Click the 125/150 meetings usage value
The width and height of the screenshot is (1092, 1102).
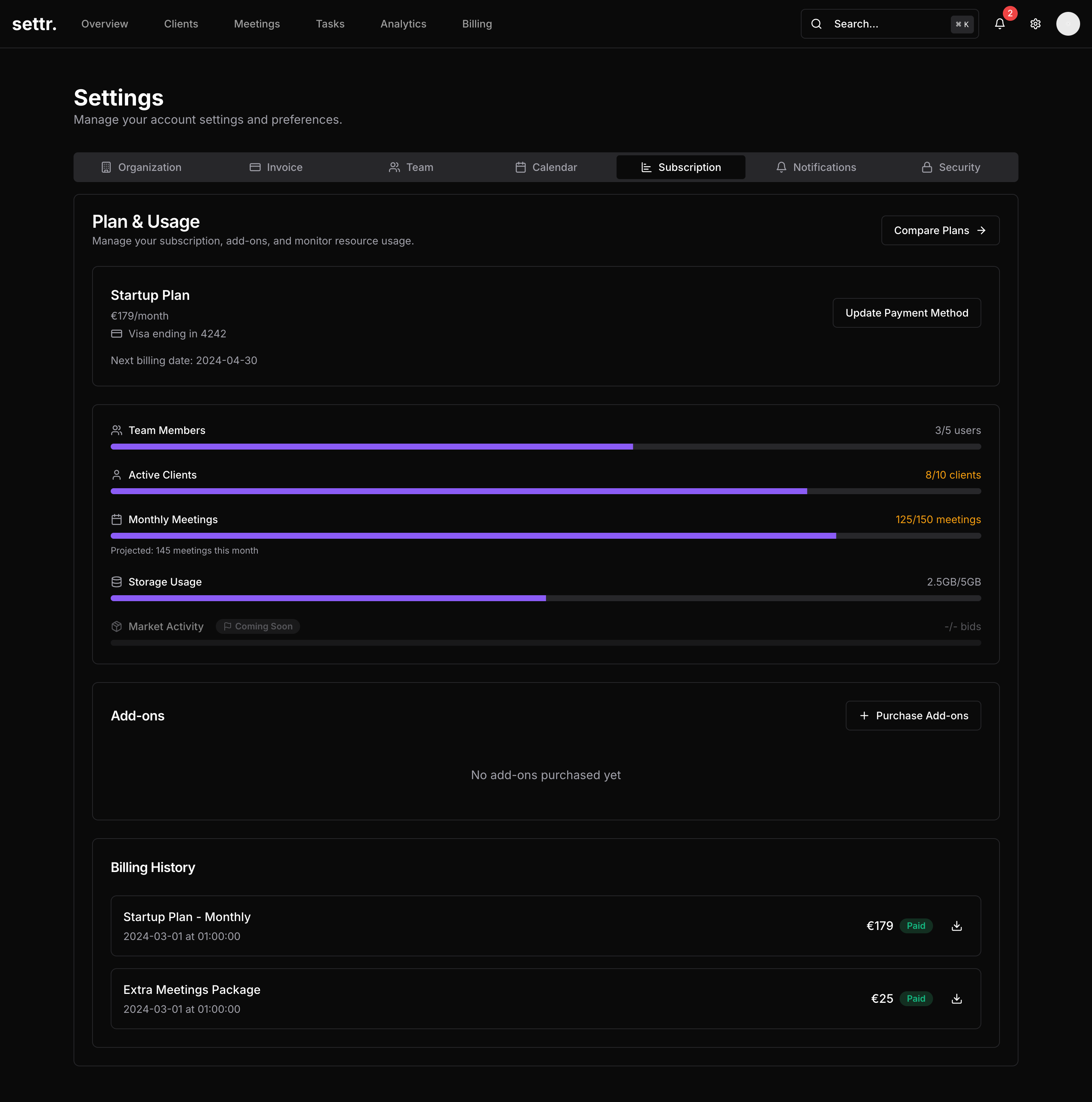(937, 520)
